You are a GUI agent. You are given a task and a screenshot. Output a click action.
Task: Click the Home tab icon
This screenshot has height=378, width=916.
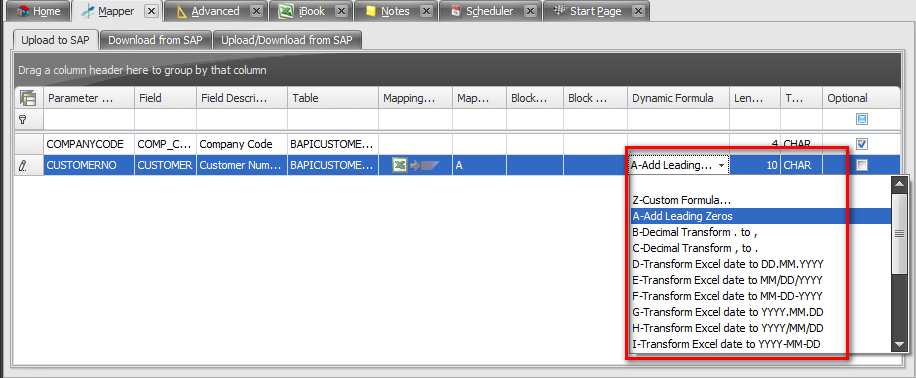[x=23, y=11]
